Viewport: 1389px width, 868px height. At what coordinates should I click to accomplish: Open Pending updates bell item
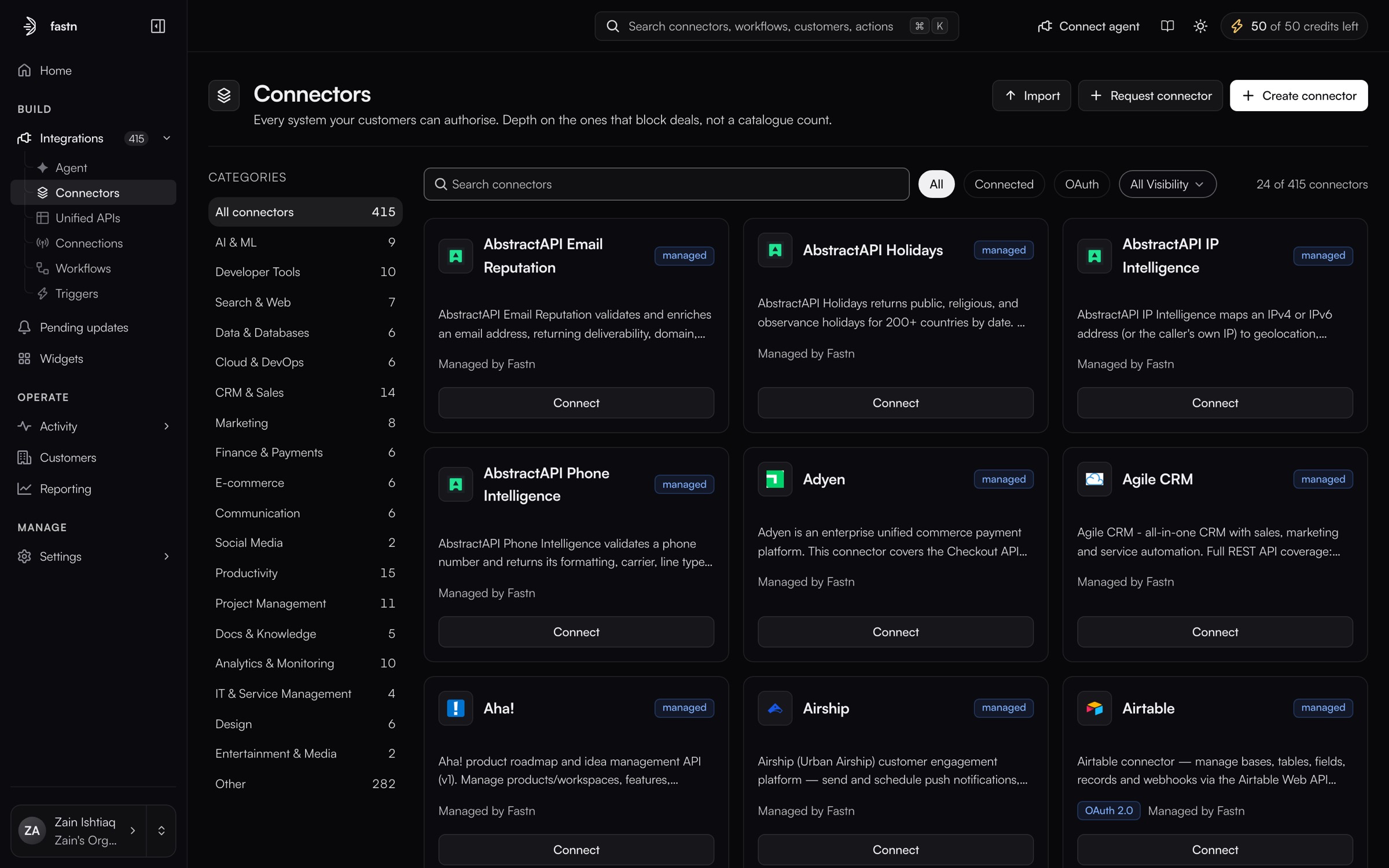pos(93,328)
